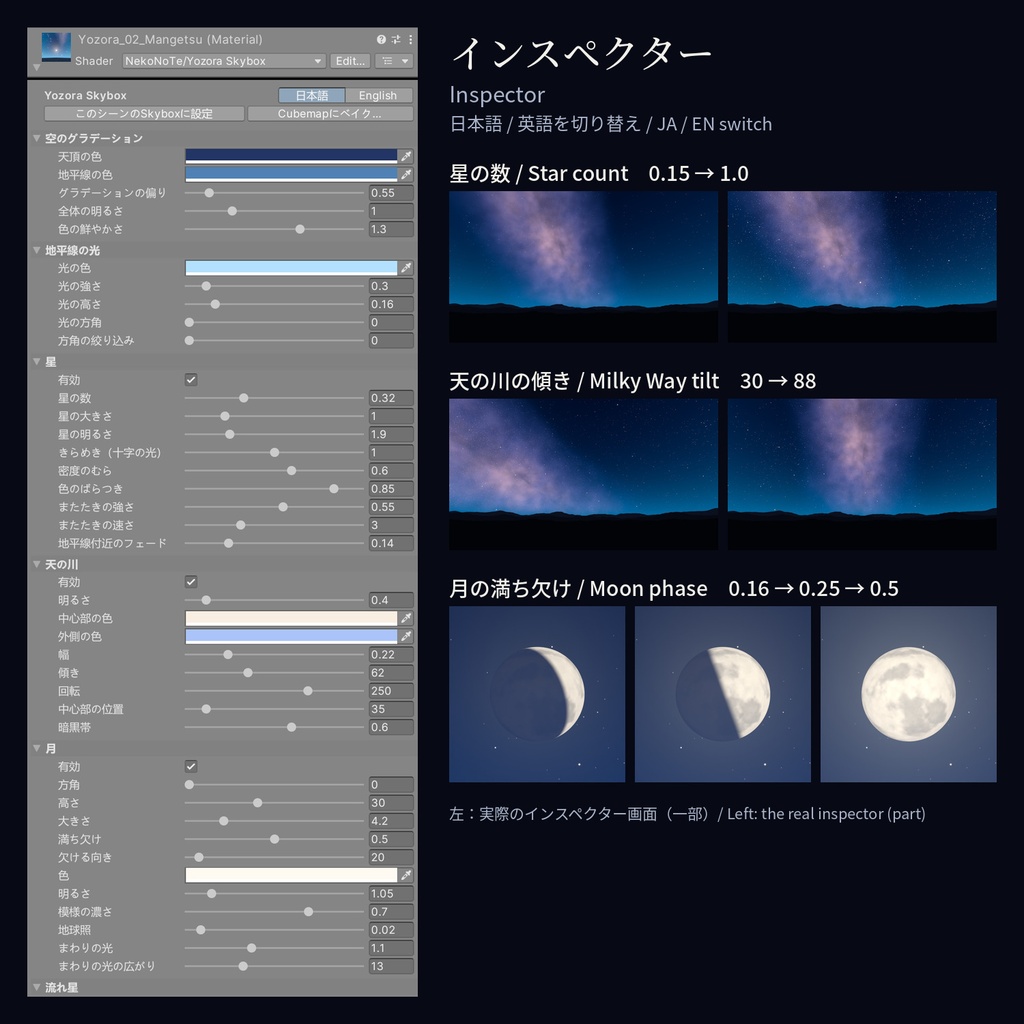This screenshot has height=1024, width=1024.
Task: Open the Shader dropdown NekoNoTe/Yozora Skybox
Action: [224, 61]
